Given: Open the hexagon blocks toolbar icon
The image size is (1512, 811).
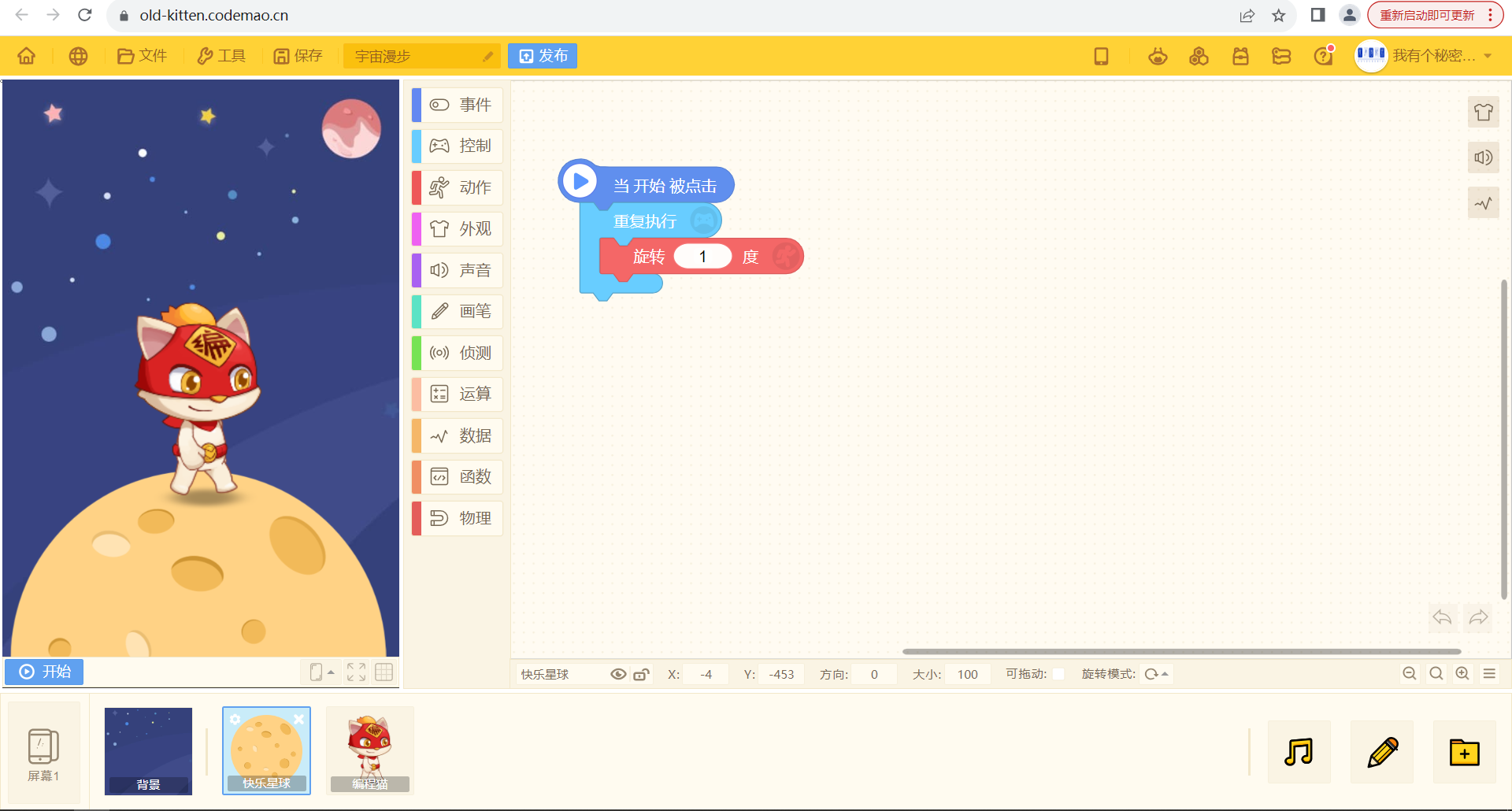Looking at the screenshot, I should (1199, 56).
